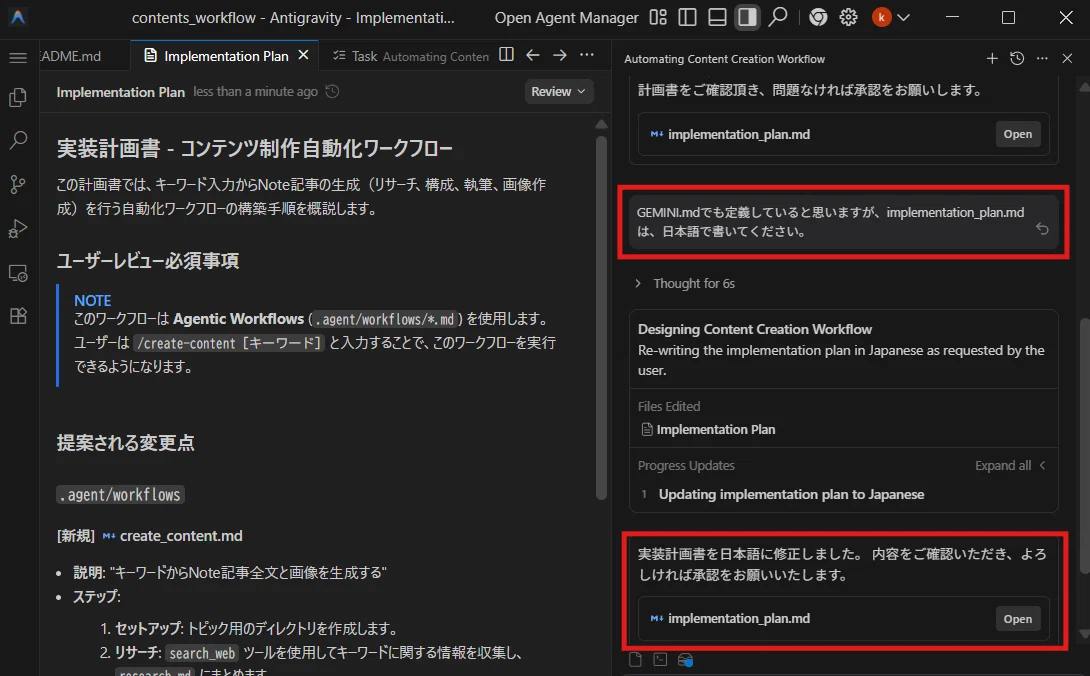Click the editor vertical scrollbar
The height and width of the screenshot is (676, 1090).
point(601,318)
